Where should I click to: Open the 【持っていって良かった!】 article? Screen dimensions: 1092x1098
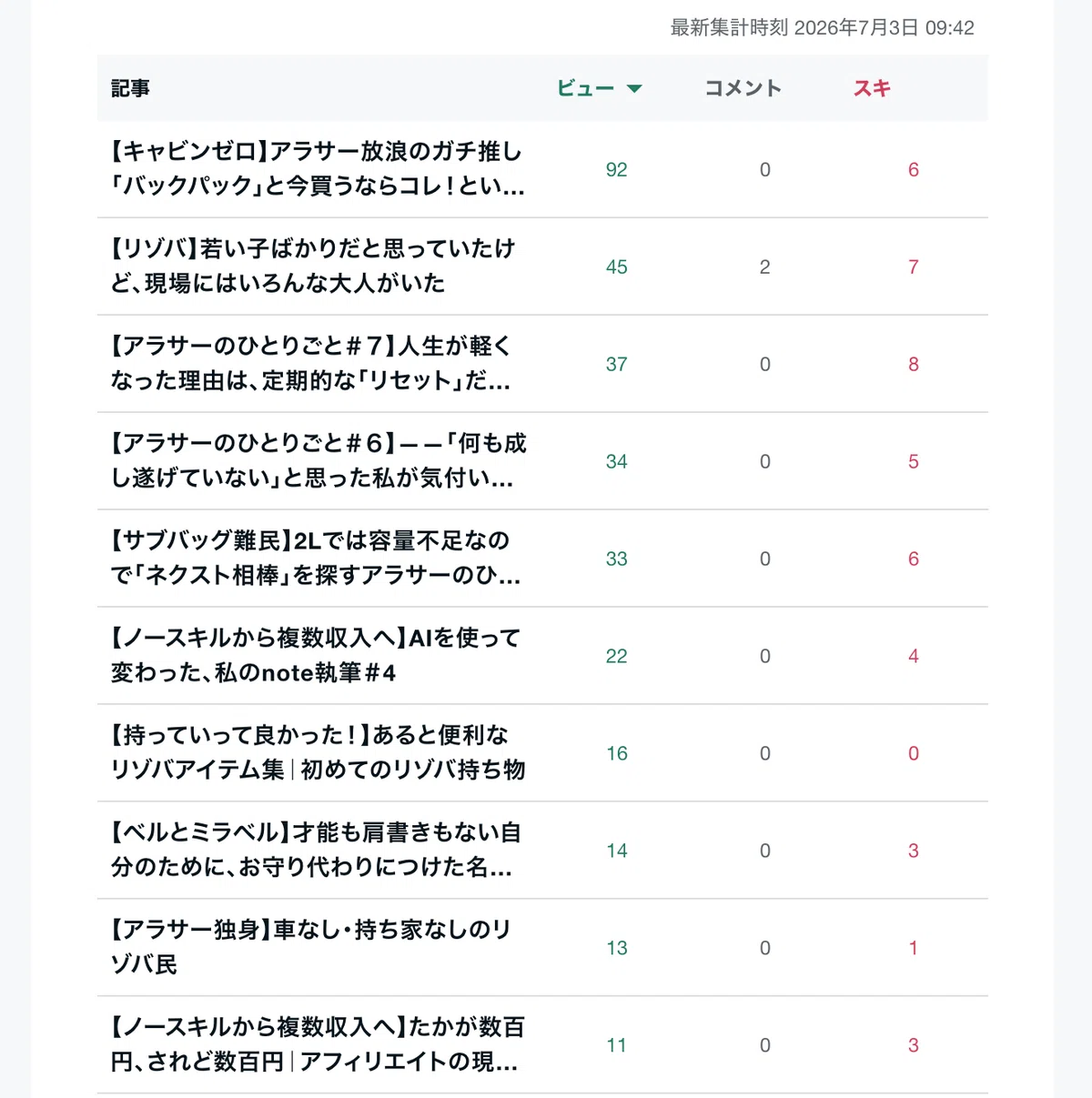point(318,752)
